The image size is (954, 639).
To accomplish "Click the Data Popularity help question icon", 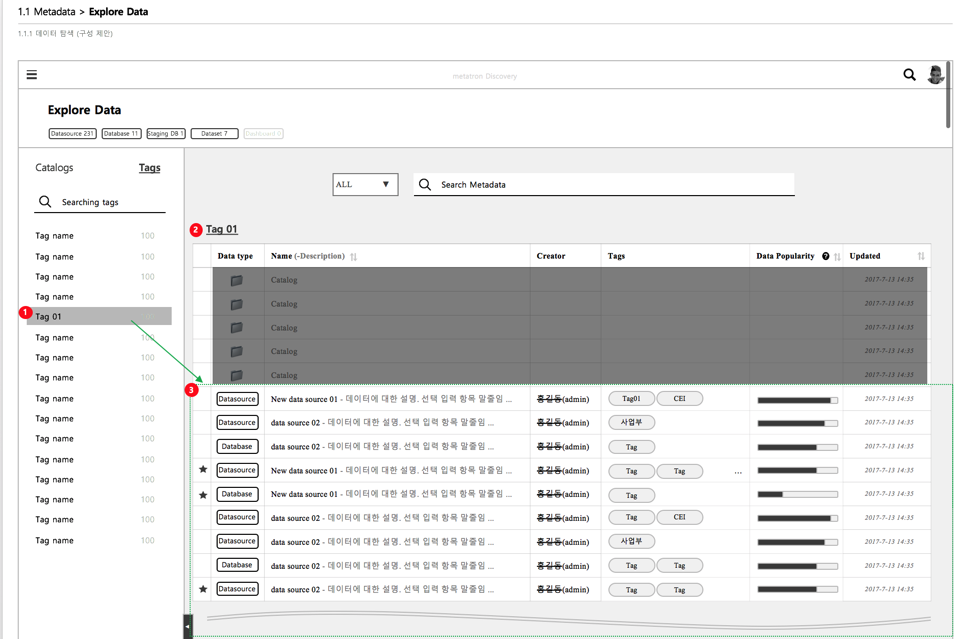I will point(826,256).
